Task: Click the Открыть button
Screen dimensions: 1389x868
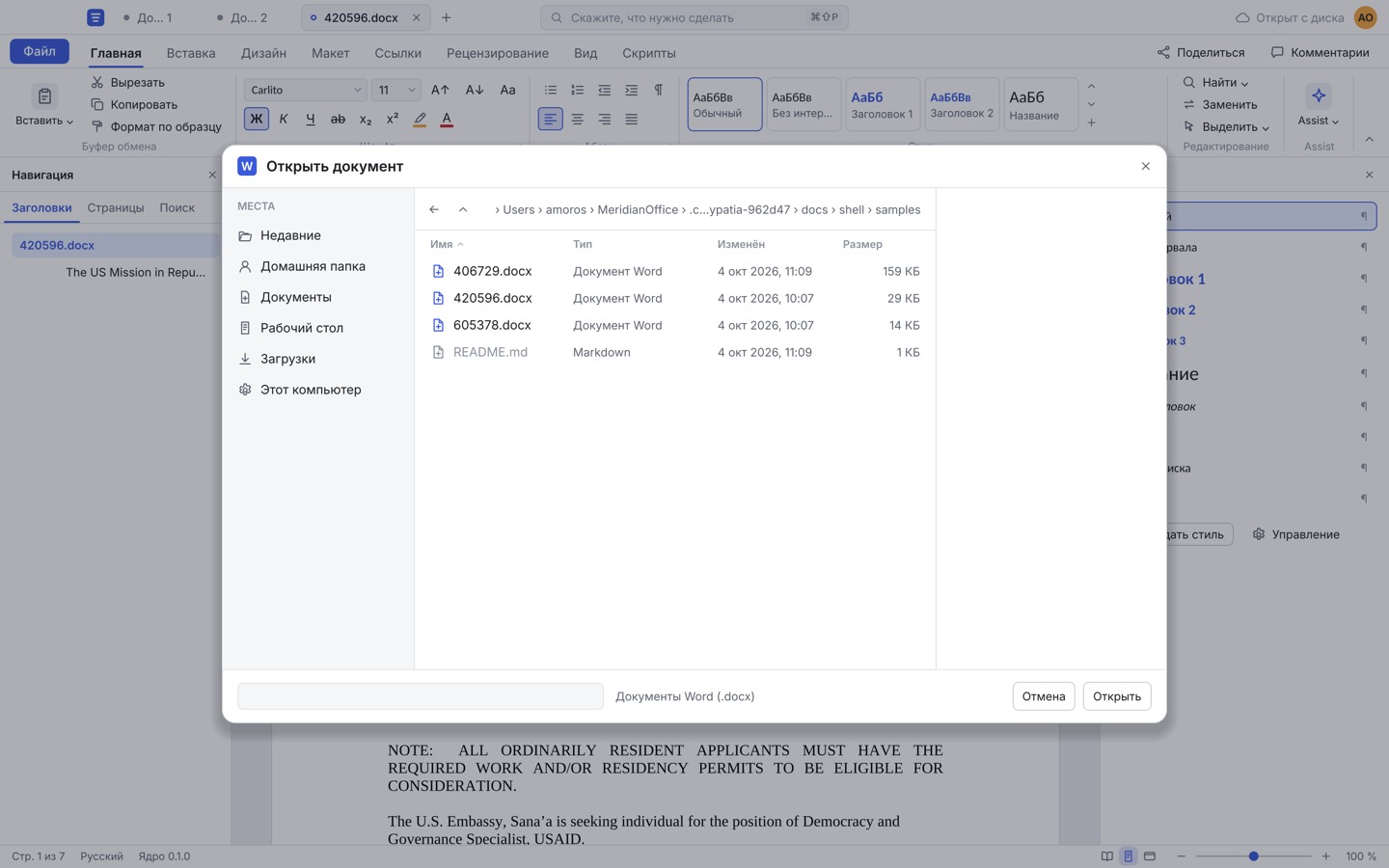Action: tap(1117, 696)
